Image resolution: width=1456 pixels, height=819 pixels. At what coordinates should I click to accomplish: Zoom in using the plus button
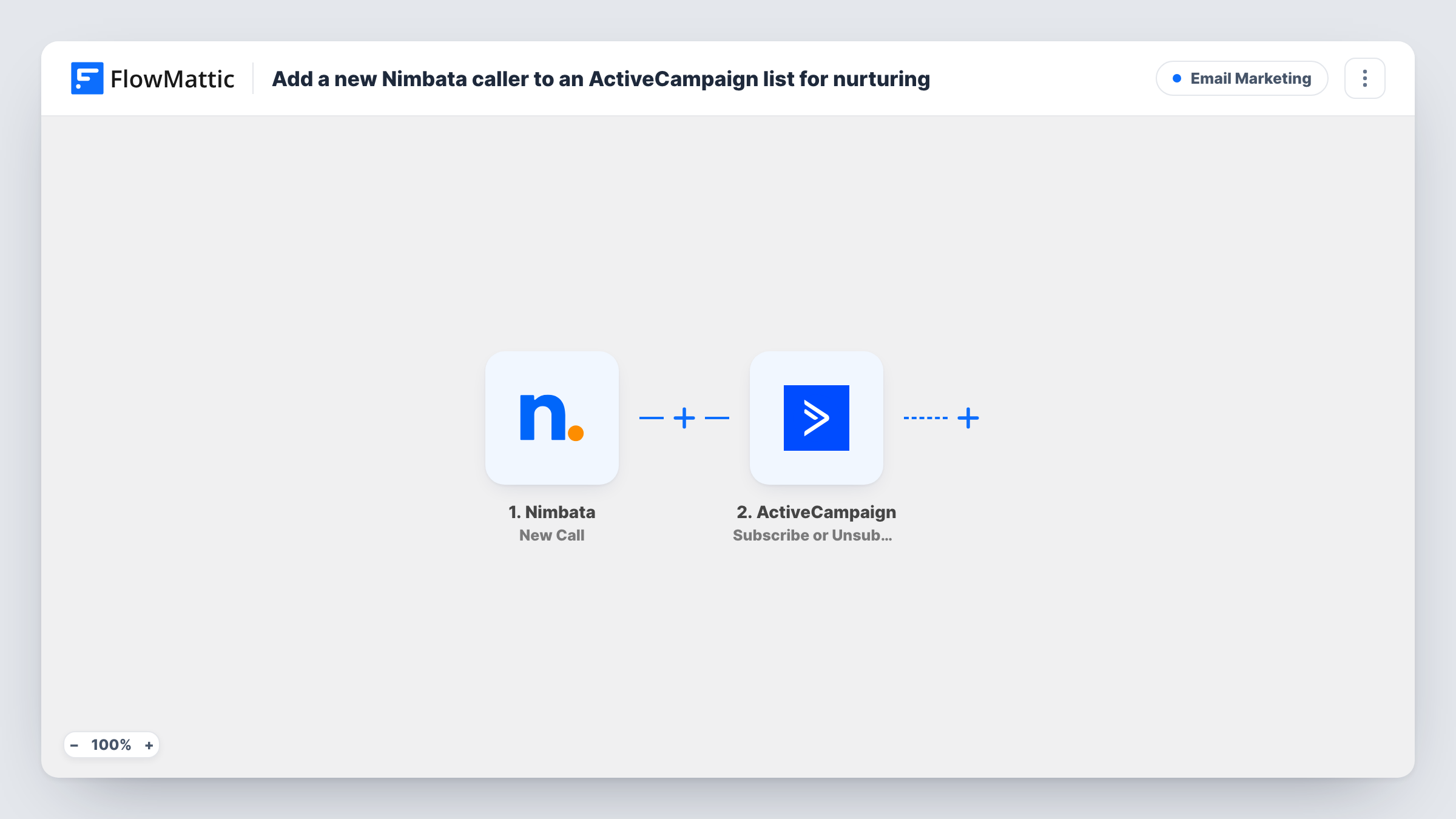(149, 745)
